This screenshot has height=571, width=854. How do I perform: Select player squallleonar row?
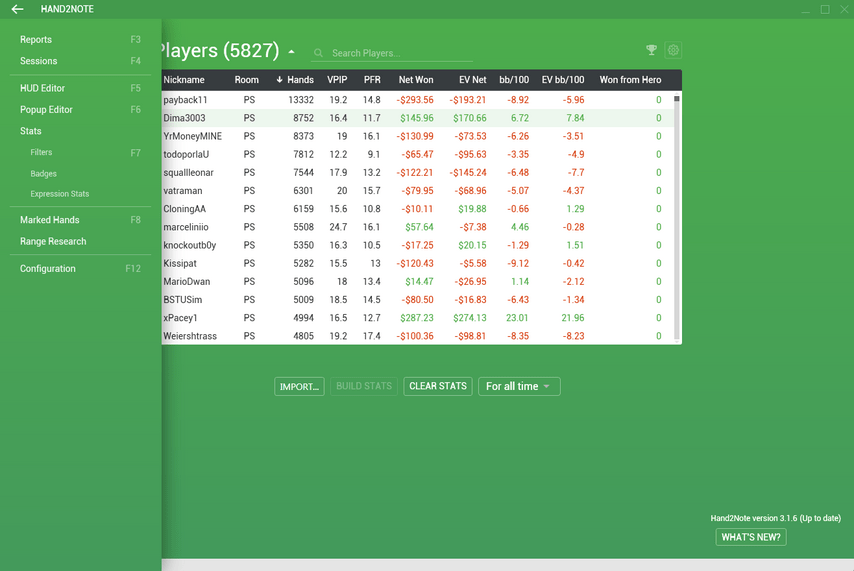point(418,173)
